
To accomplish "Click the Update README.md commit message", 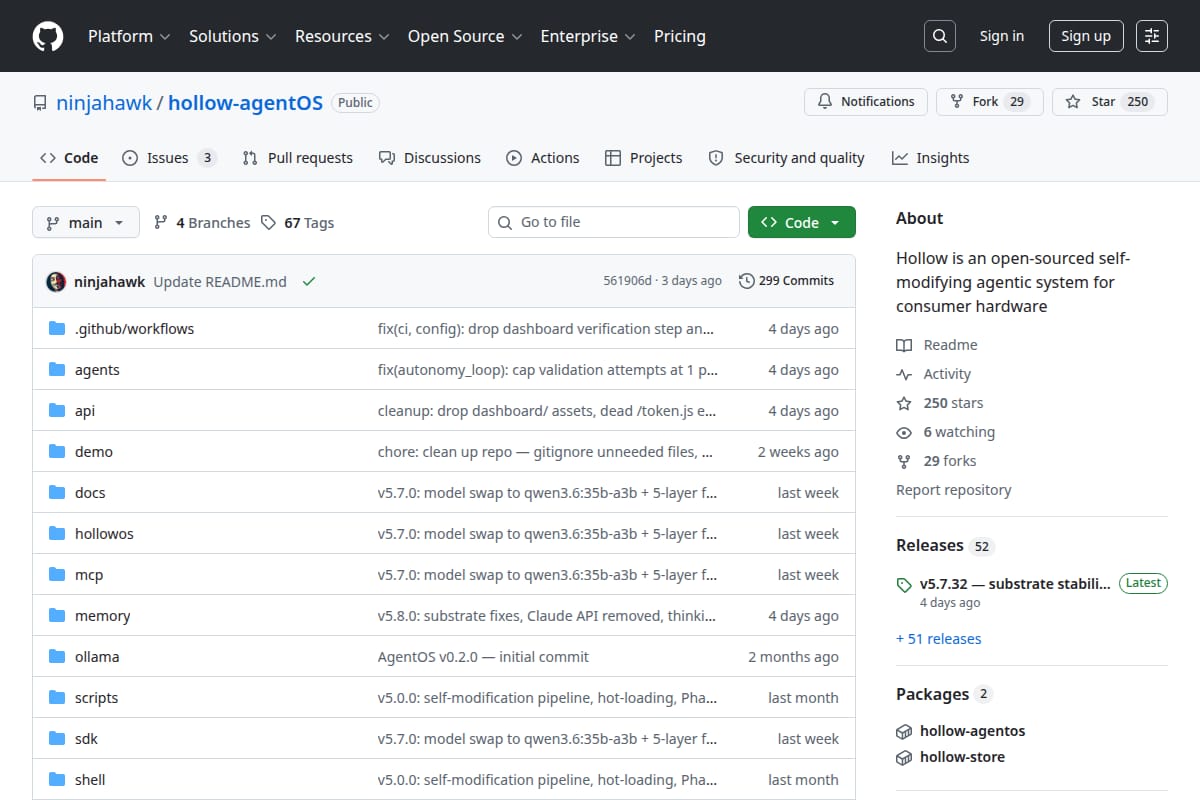I will tap(220, 282).
